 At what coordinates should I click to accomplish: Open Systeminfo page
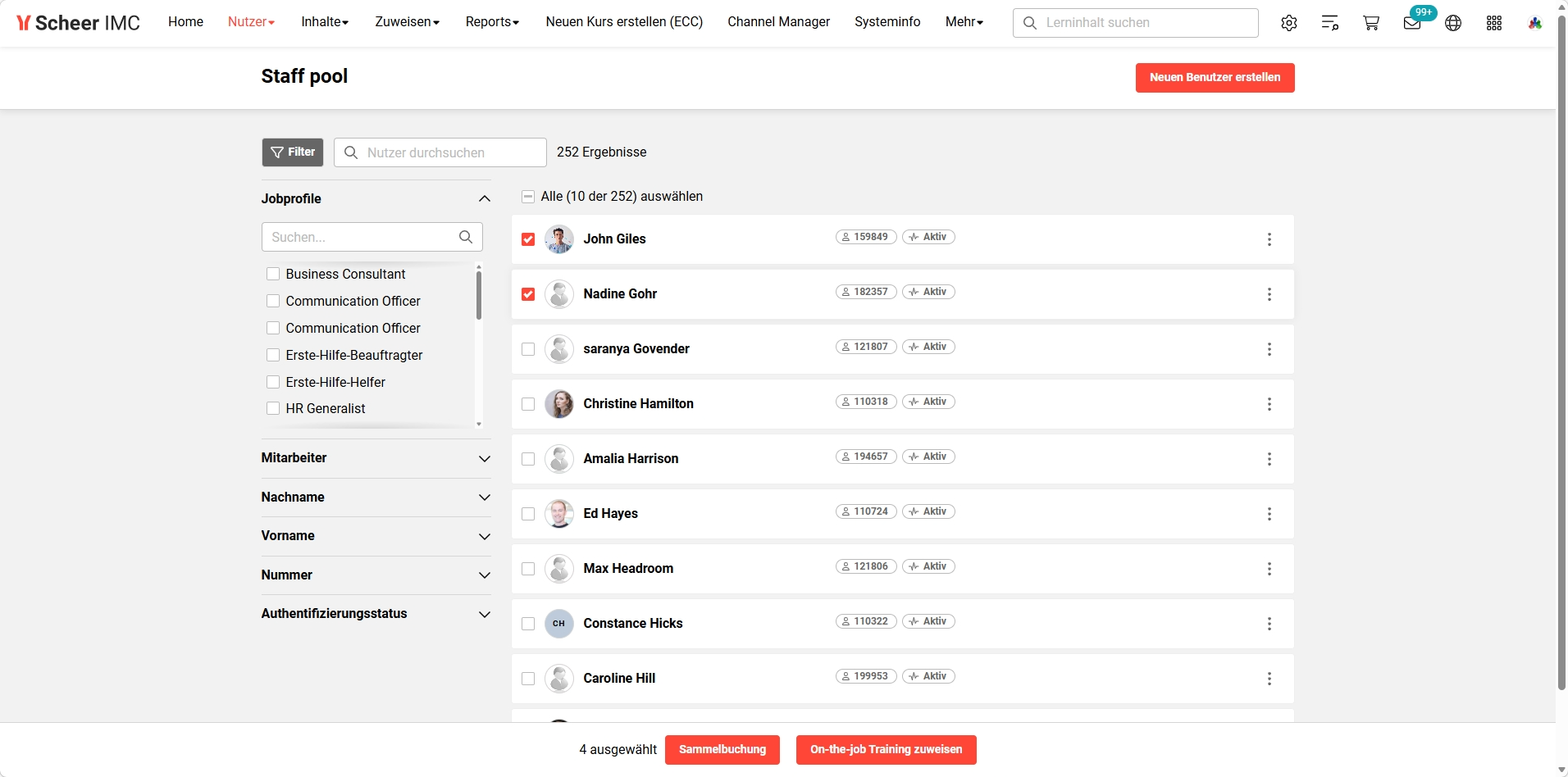(887, 22)
